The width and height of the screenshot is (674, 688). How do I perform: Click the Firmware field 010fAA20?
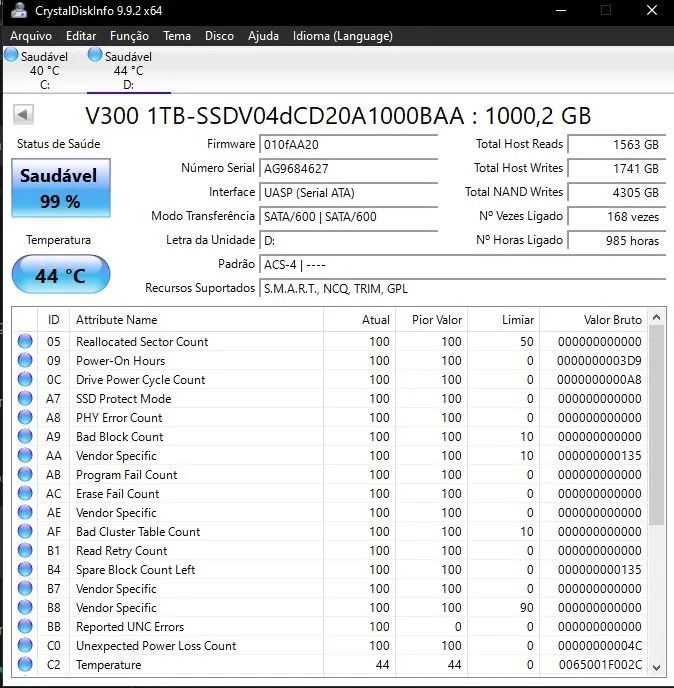click(348, 144)
